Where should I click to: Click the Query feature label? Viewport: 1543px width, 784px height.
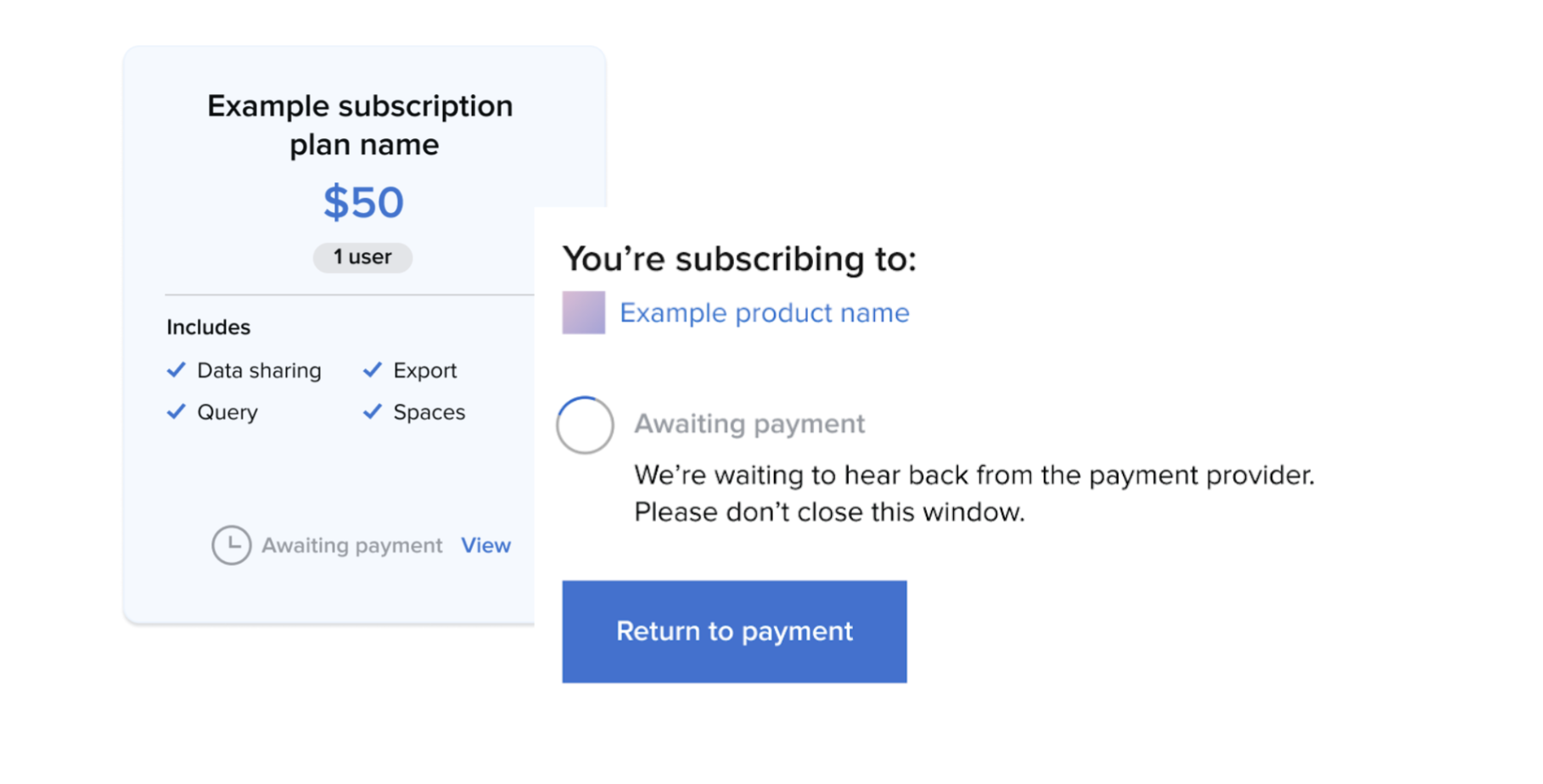point(227,412)
